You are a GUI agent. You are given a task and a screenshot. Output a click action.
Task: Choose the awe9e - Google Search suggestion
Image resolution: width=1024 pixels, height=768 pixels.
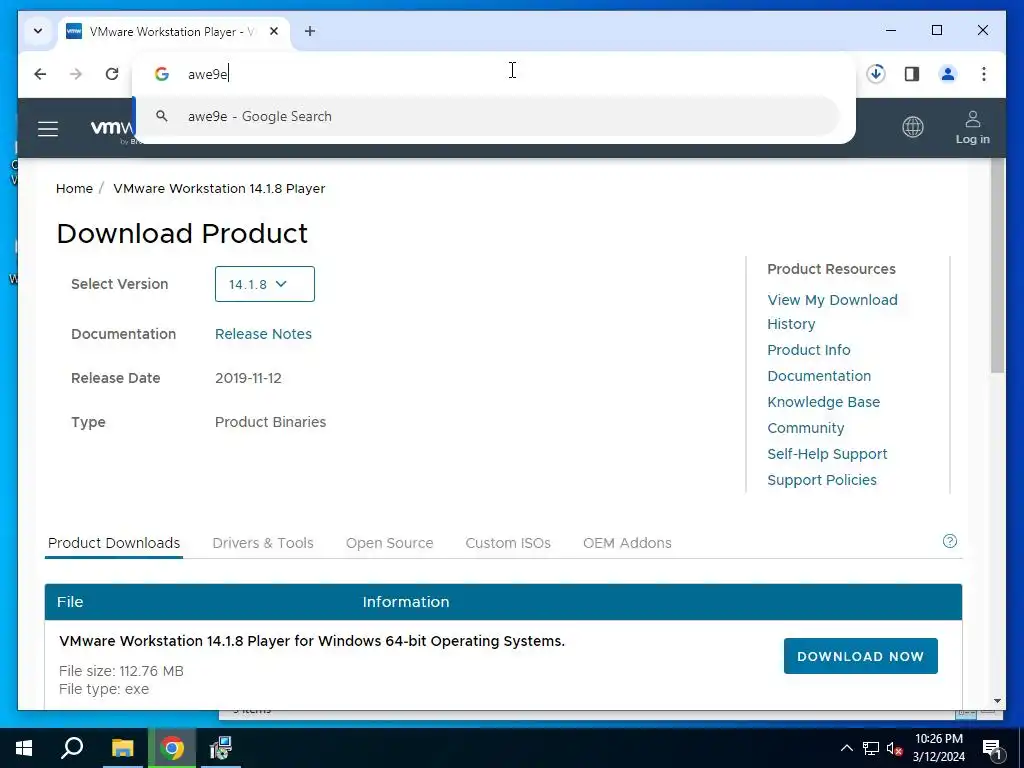[x=487, y=116]
